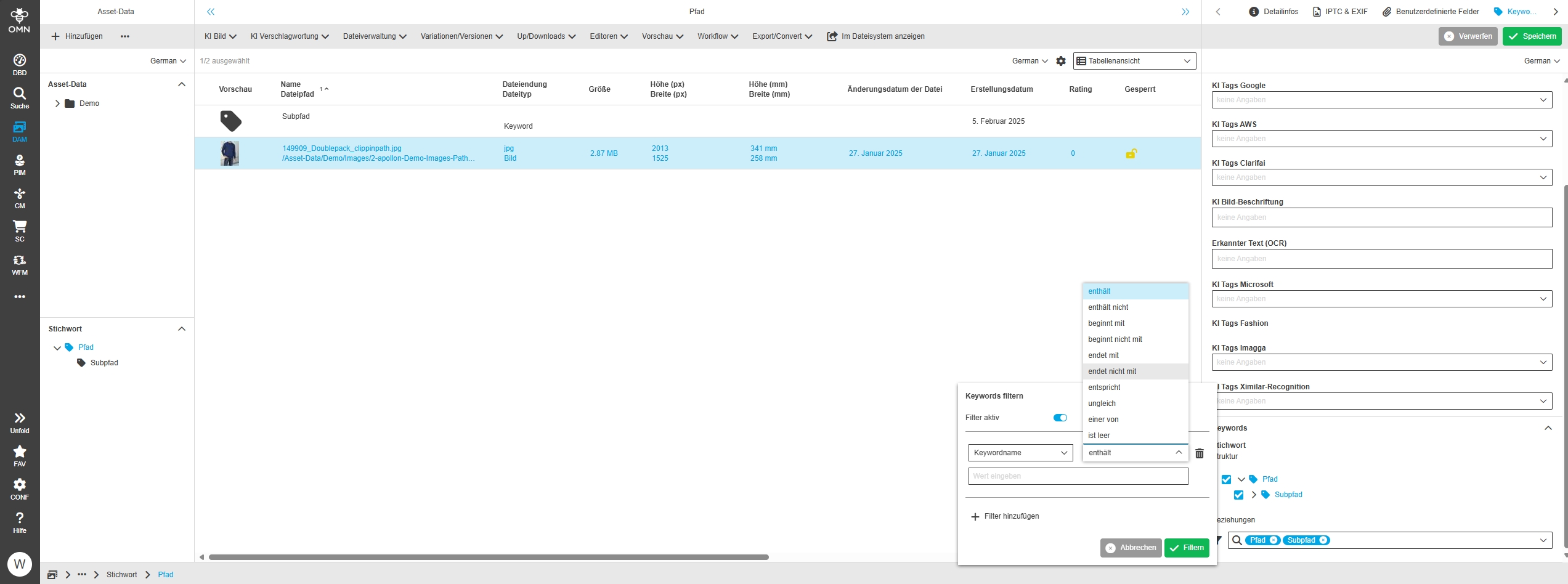
Task: Select 'endet nicht mit' option
Action: point(1112,371)
